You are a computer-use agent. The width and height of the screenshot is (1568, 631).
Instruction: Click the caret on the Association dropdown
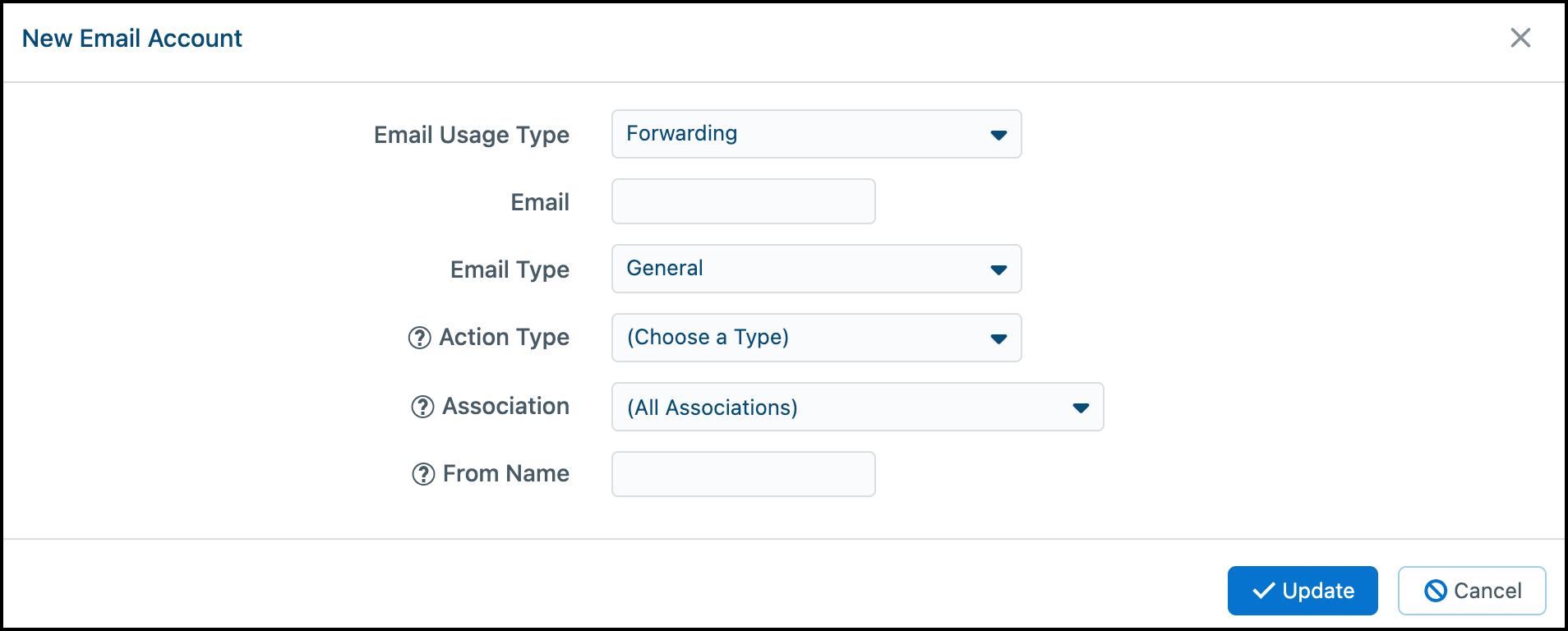click(x=1081, y=408)
